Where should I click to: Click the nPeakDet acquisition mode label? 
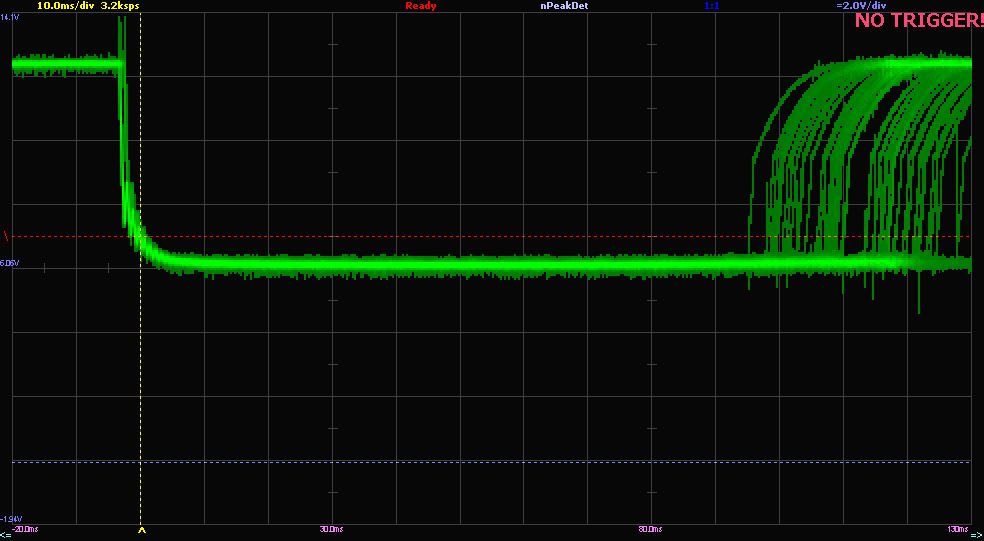point(565,6)
